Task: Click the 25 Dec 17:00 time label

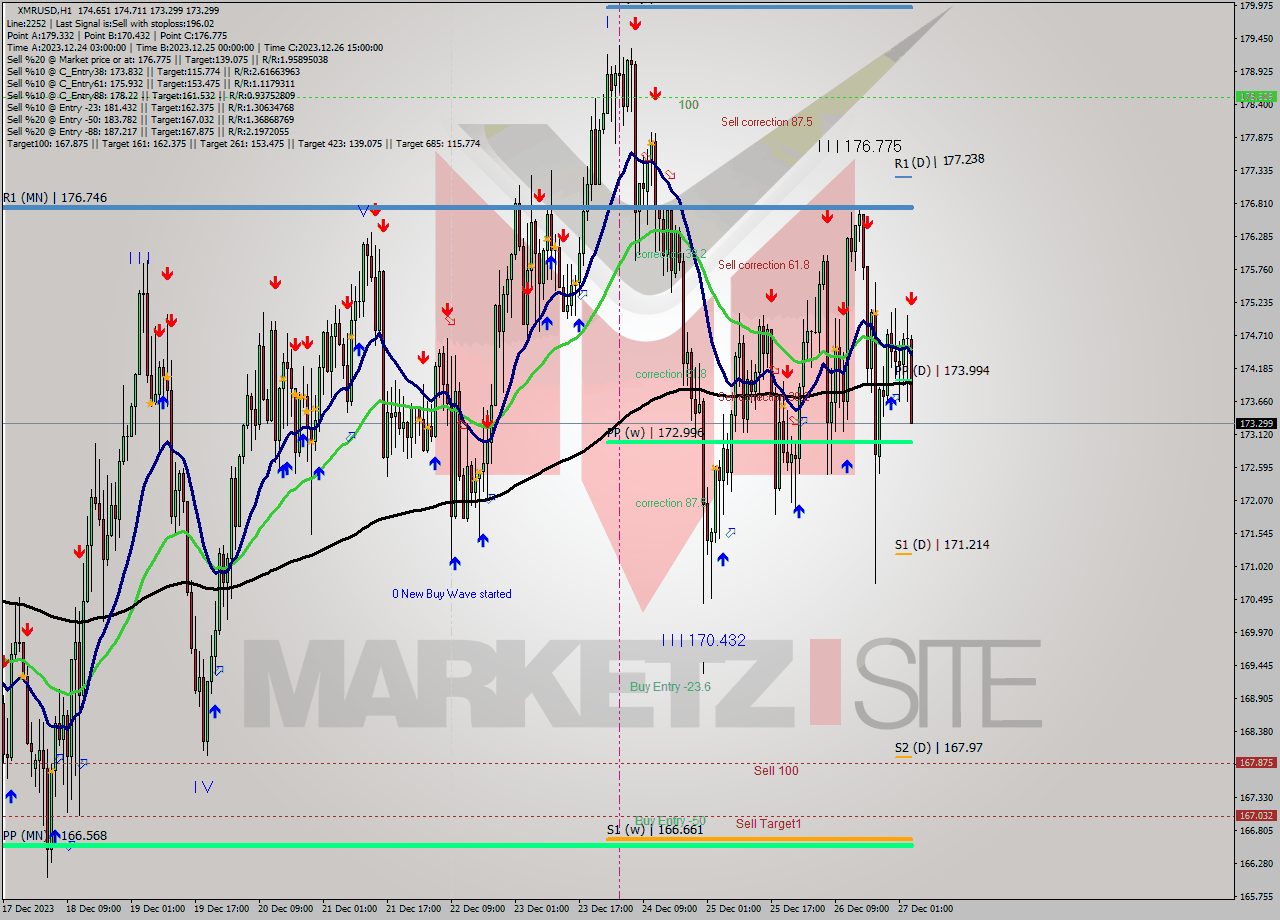Action: (797, 909)
